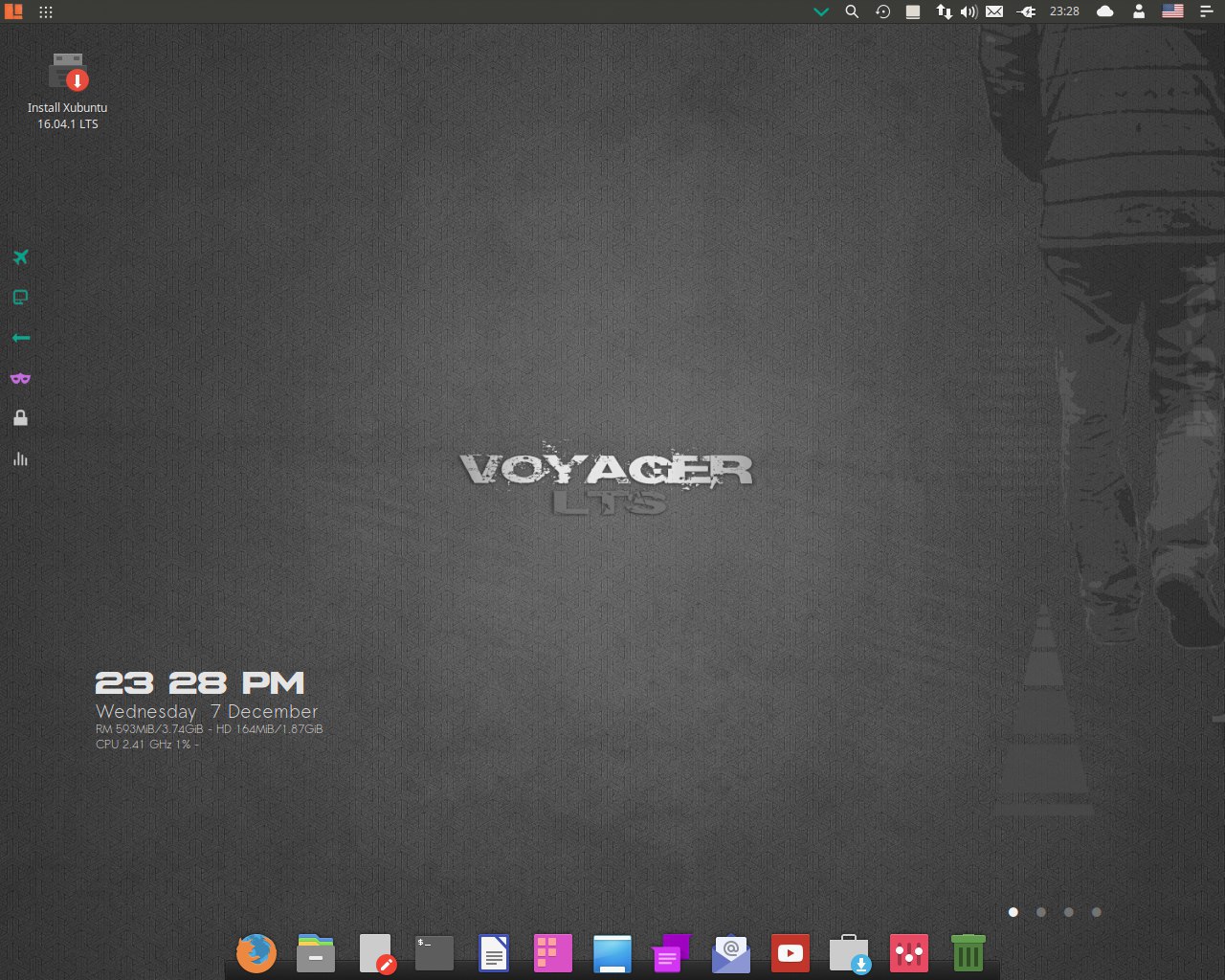Open the text editor with red pencil badge

click(377, 953)
